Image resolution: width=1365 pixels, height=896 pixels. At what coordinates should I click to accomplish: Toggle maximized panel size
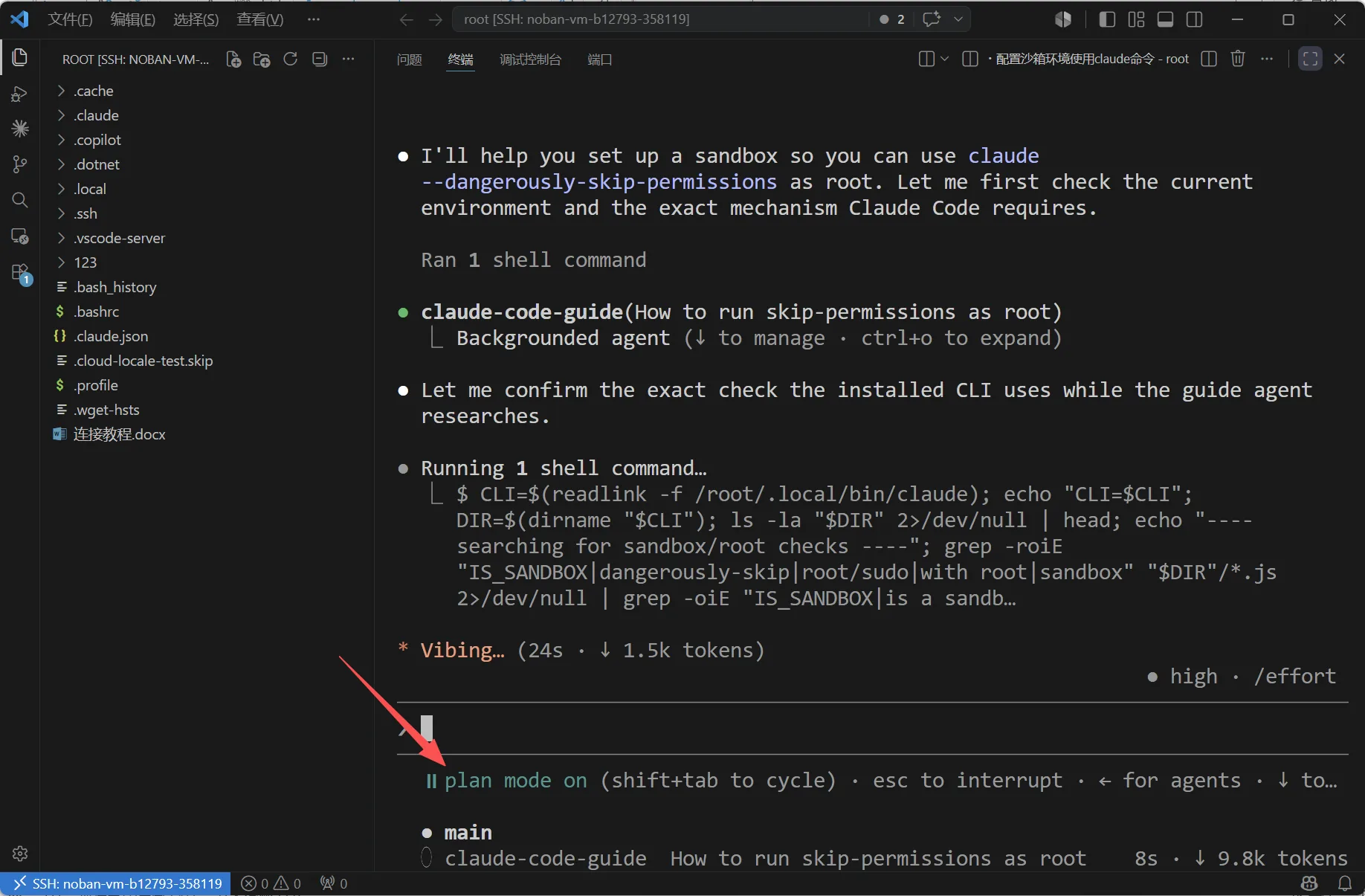click(1310, 59)
